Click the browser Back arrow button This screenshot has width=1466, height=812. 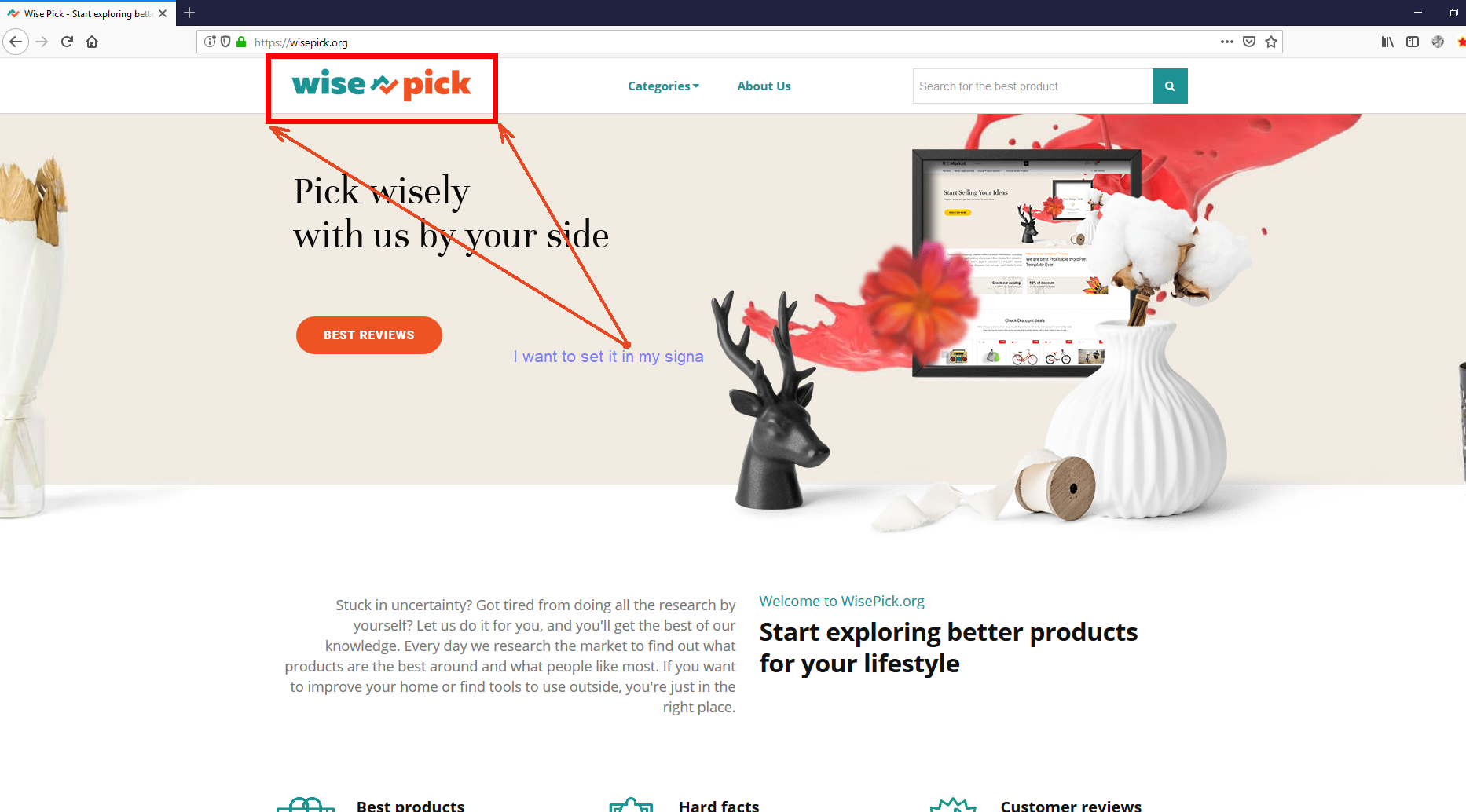tap(16, 42)
